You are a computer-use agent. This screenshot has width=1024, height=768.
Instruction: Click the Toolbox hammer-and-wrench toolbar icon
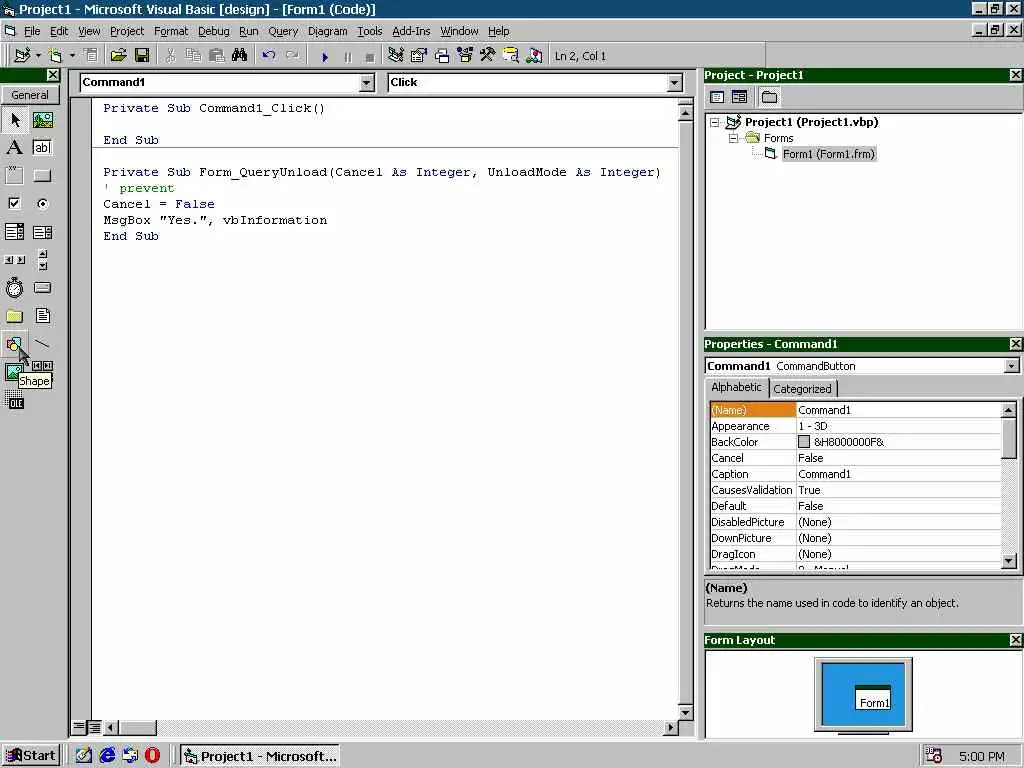[488, 56]
